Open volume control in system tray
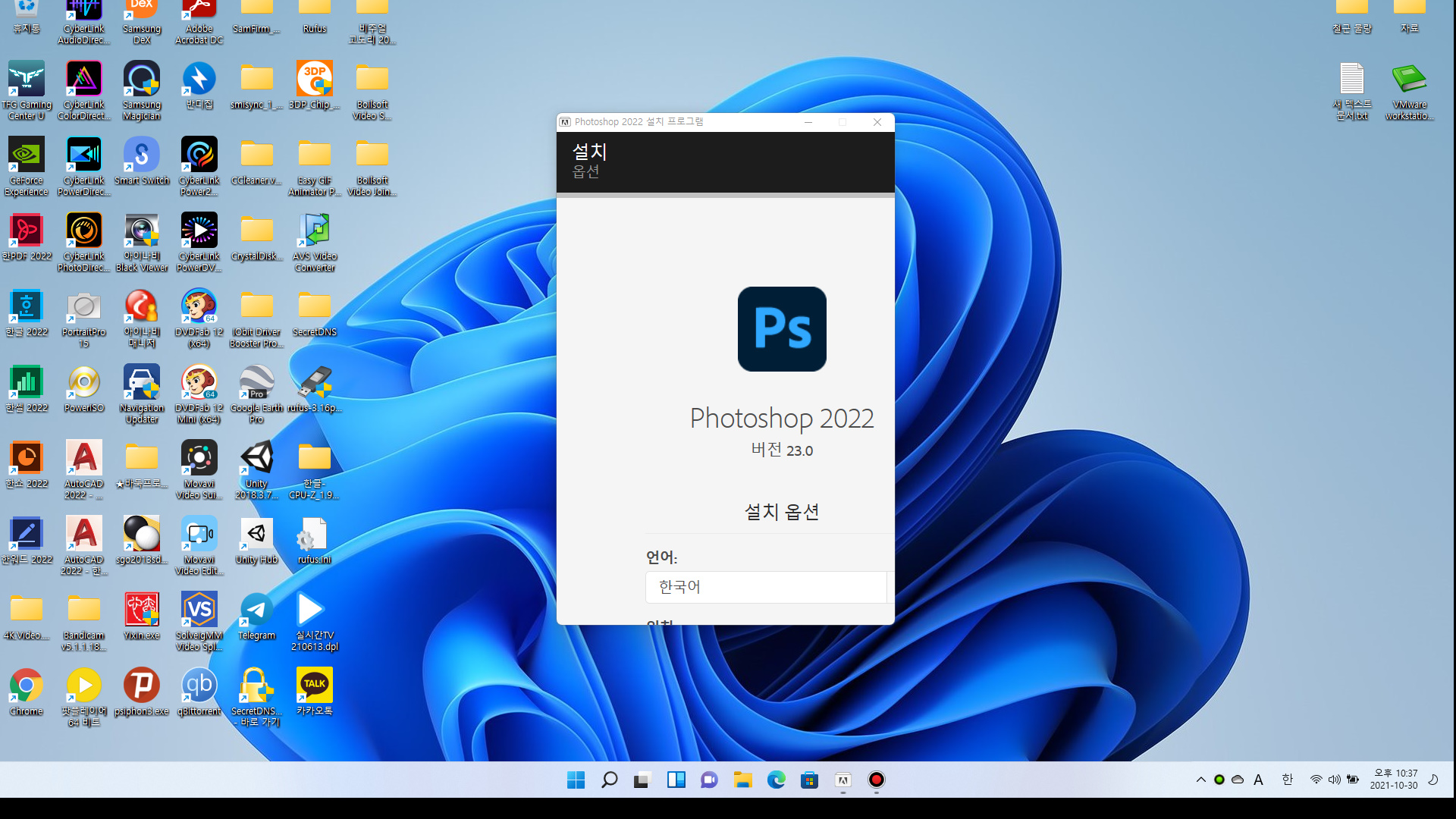 click(1335, 780)
